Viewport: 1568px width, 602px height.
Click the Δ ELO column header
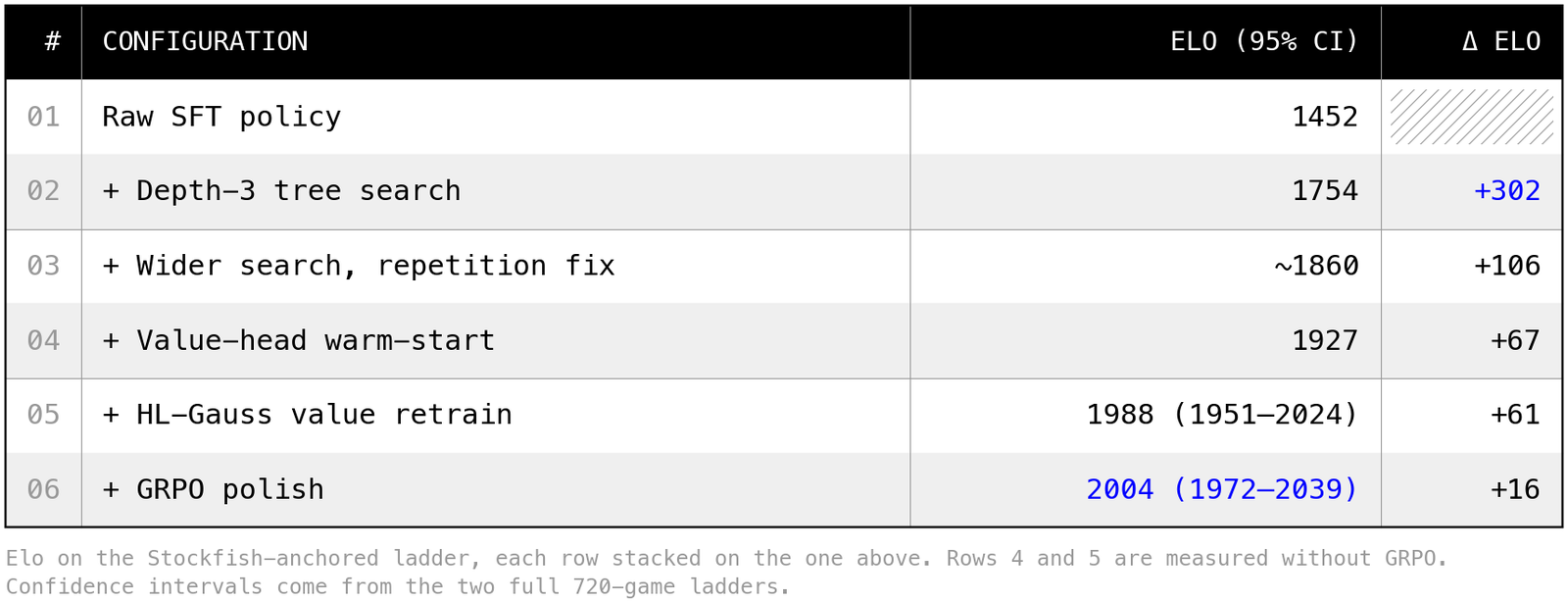click(1500, 41)
